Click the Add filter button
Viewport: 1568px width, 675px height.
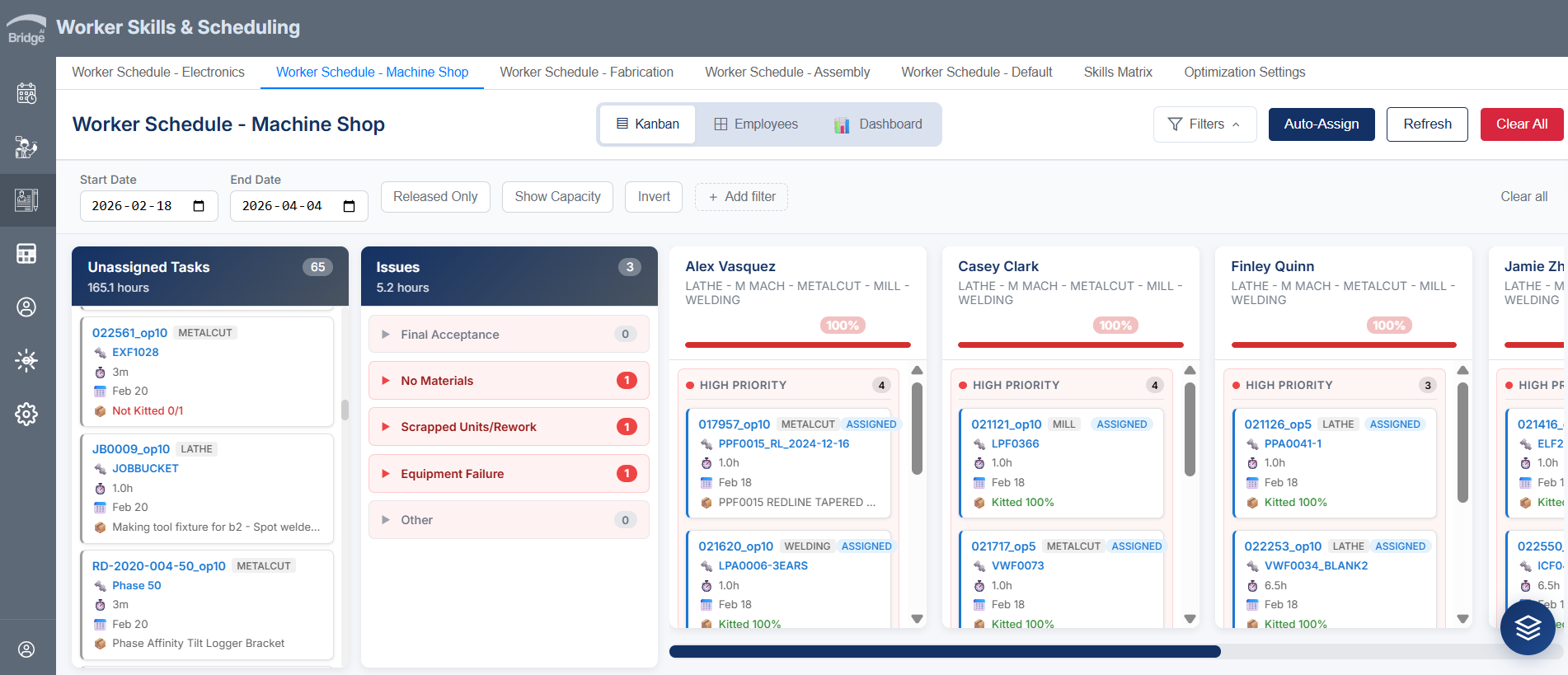741,197
